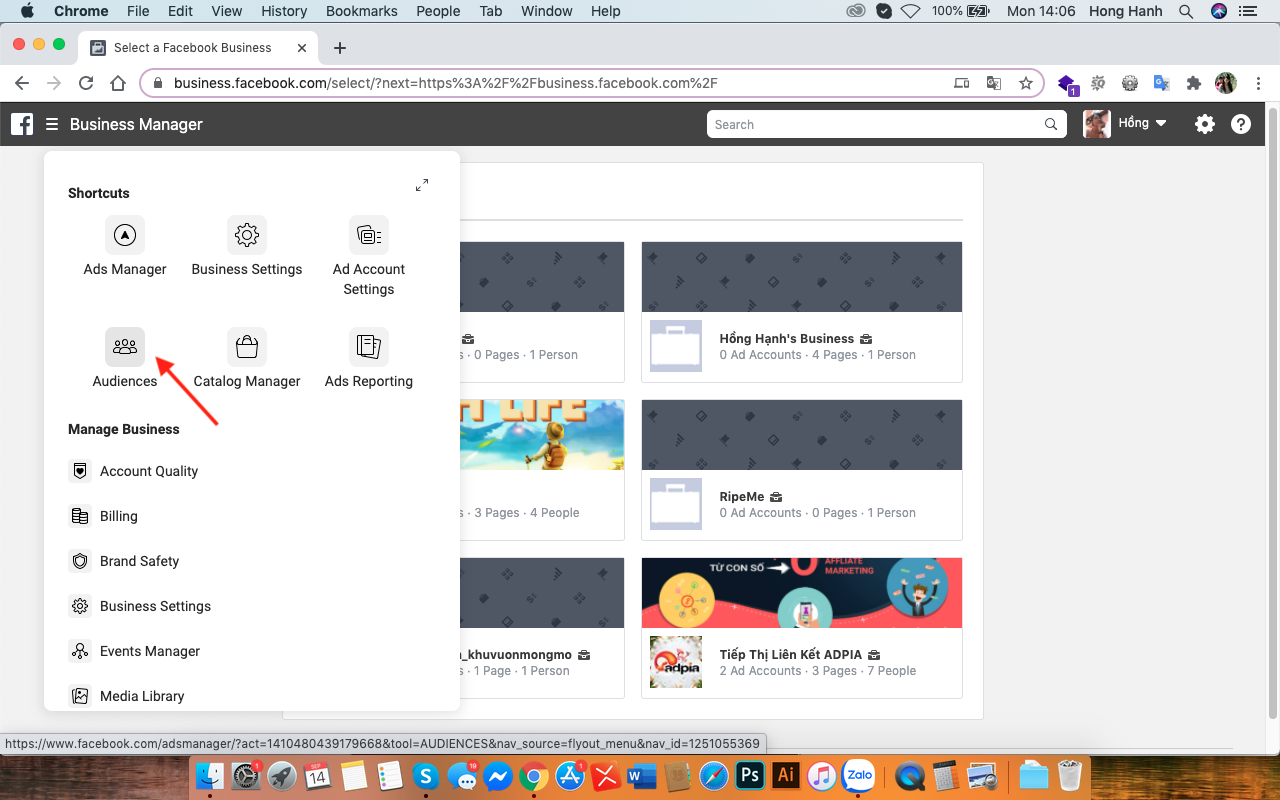Click the search magnifier in Business Manager search
The width and height of the screenshot is (1280, 800).
click(1051, 125)
